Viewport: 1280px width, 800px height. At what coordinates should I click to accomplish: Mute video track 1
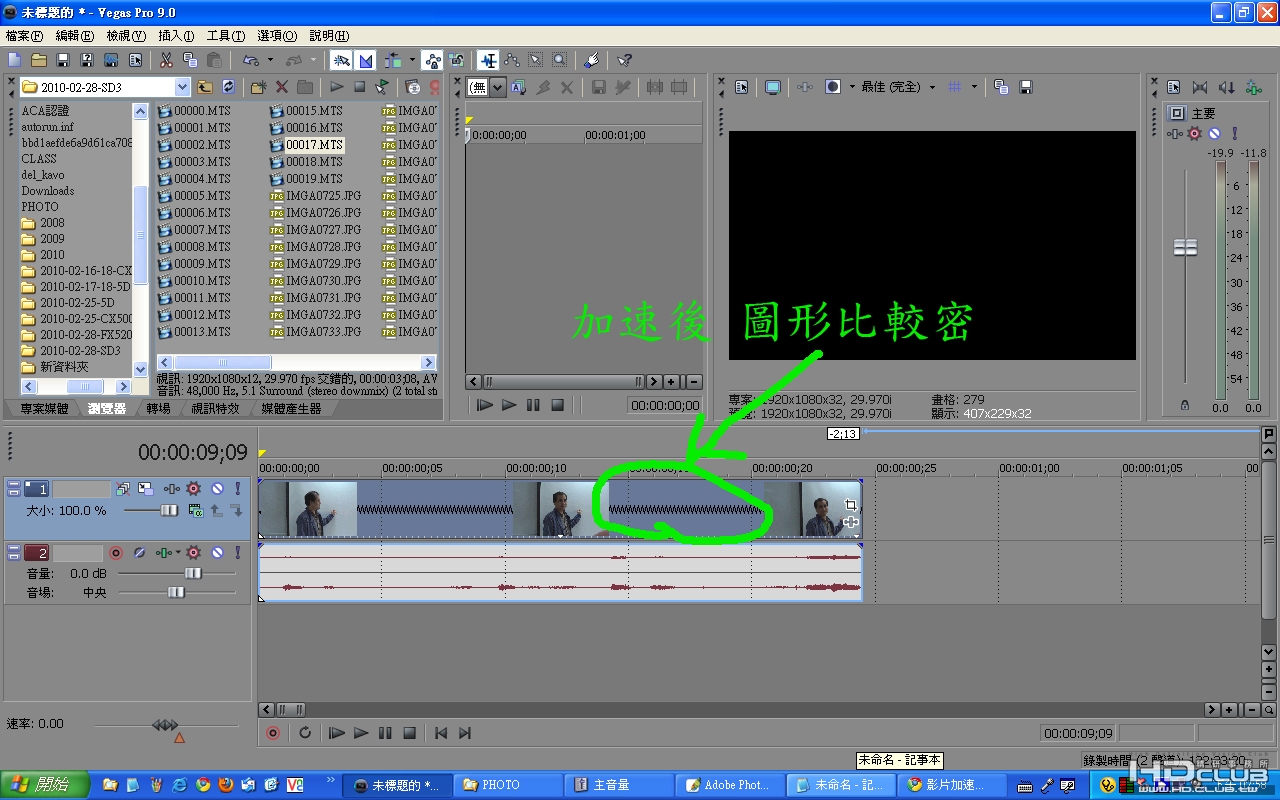tap(217, 489)
